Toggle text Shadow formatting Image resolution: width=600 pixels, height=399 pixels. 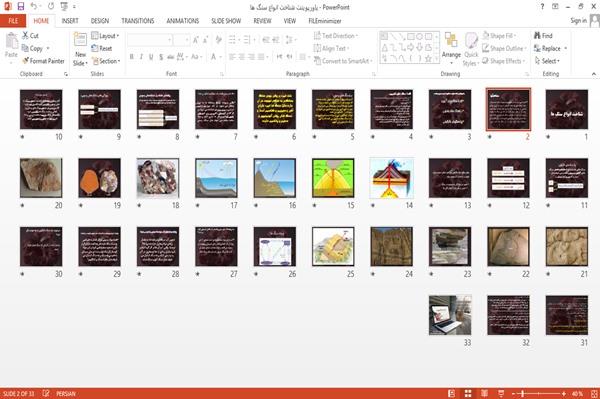[x=161, y=57]
